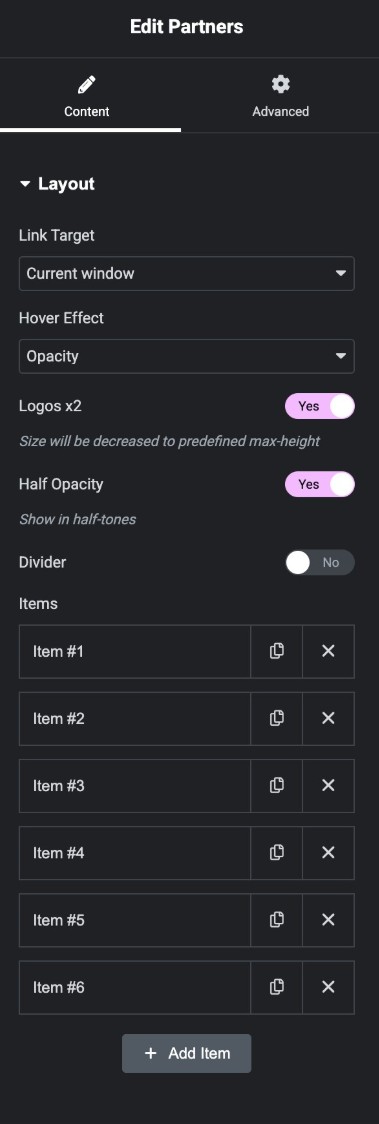Duplicate Item #5 with the copy icon
379x1124 pixels.
[x=277, y=920]
